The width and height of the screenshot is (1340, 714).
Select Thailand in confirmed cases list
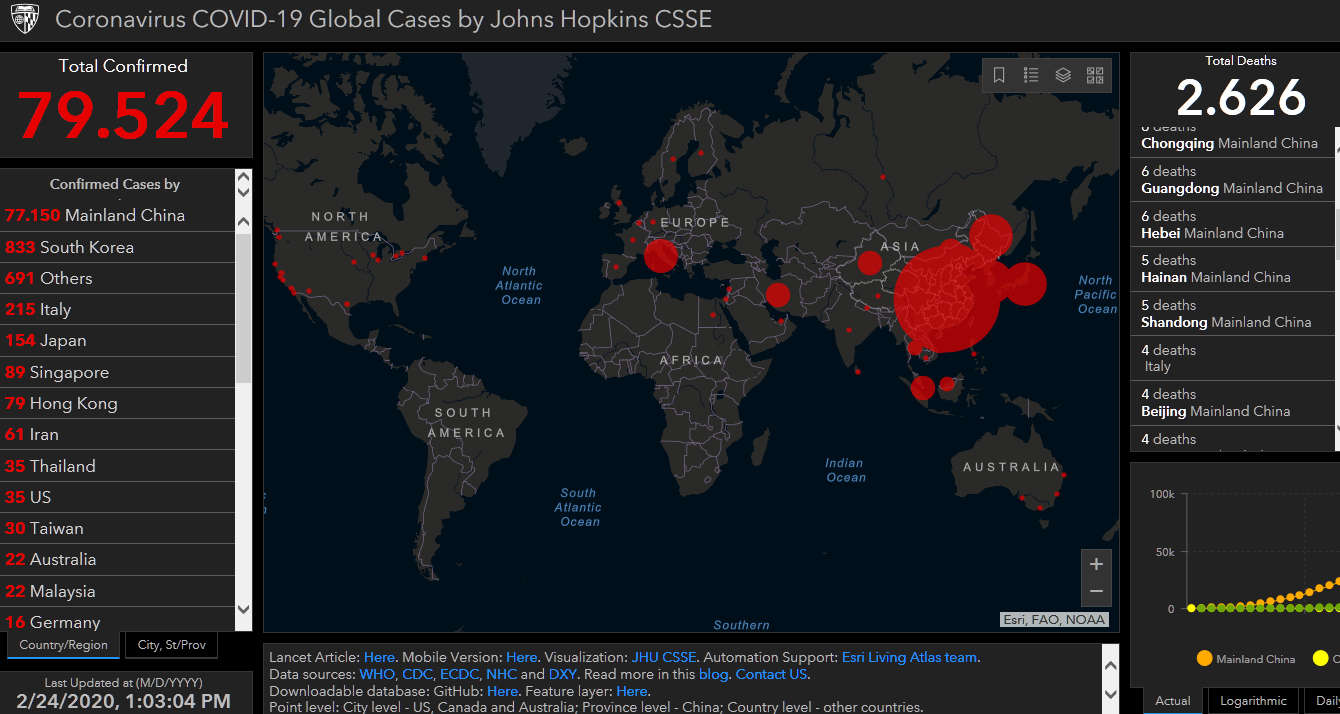click(x=118, y=466)
